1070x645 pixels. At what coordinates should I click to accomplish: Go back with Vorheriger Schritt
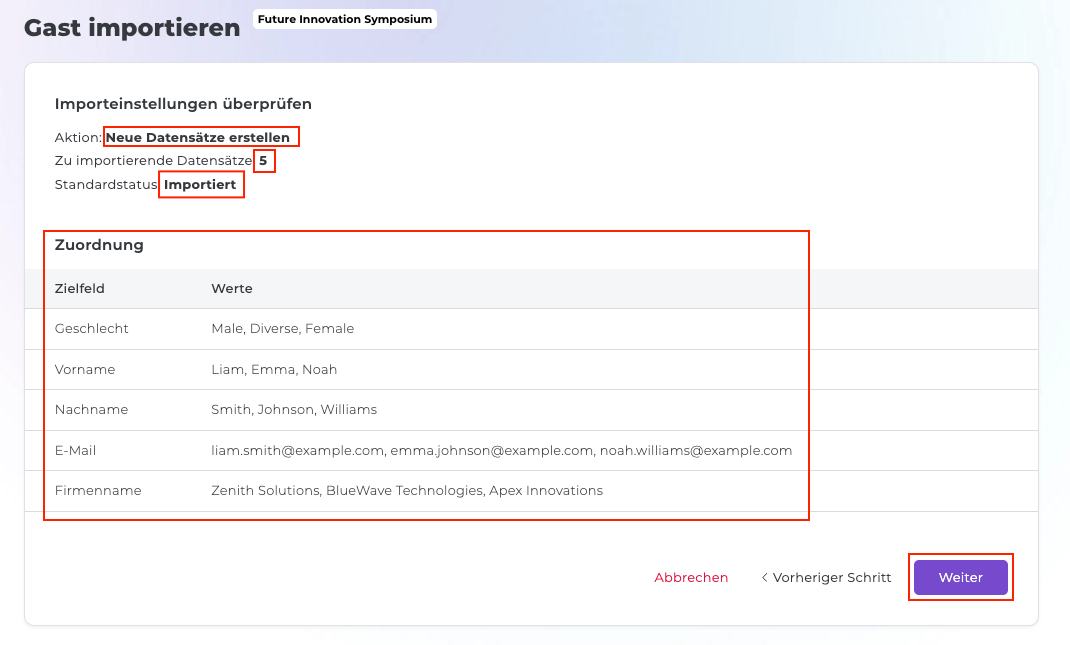click(x=826, y=577)
